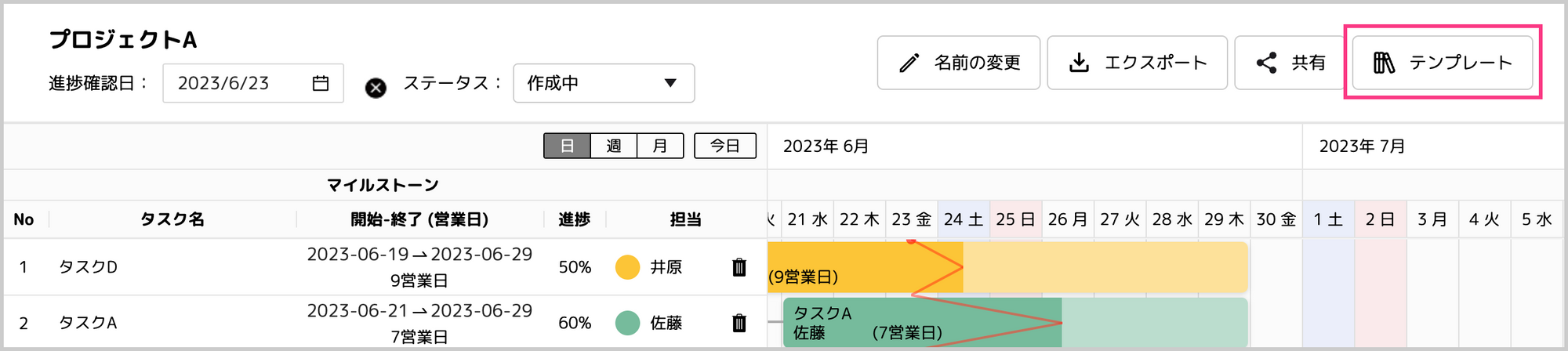The image size is (1568, 351).
Task: Switch the timeline to 週 view
Action: [614, 146]
